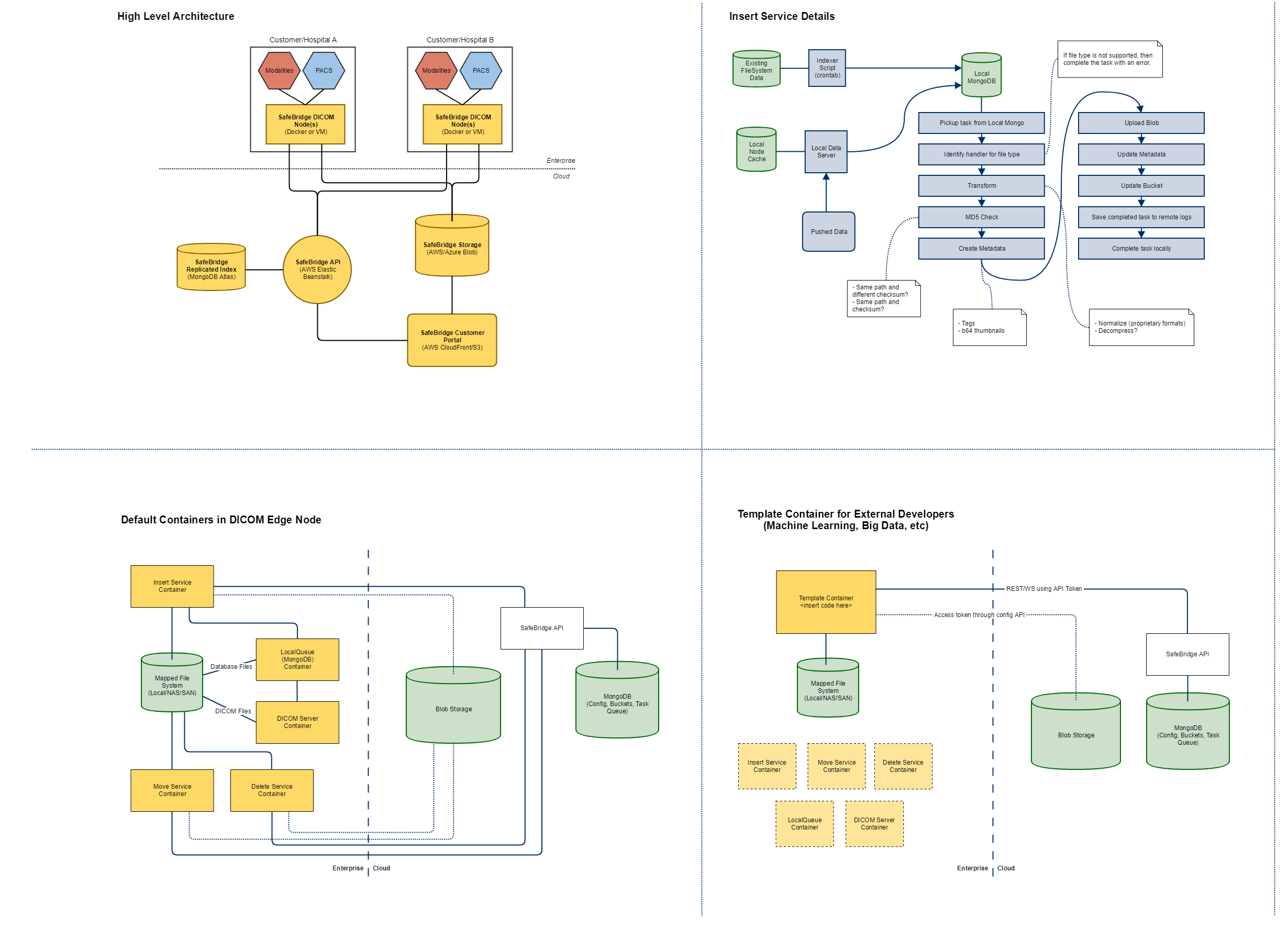Select the red Modalities hexagon in Hospital A
This screenshot has height=929, width=1288.
tap(280, 71)
